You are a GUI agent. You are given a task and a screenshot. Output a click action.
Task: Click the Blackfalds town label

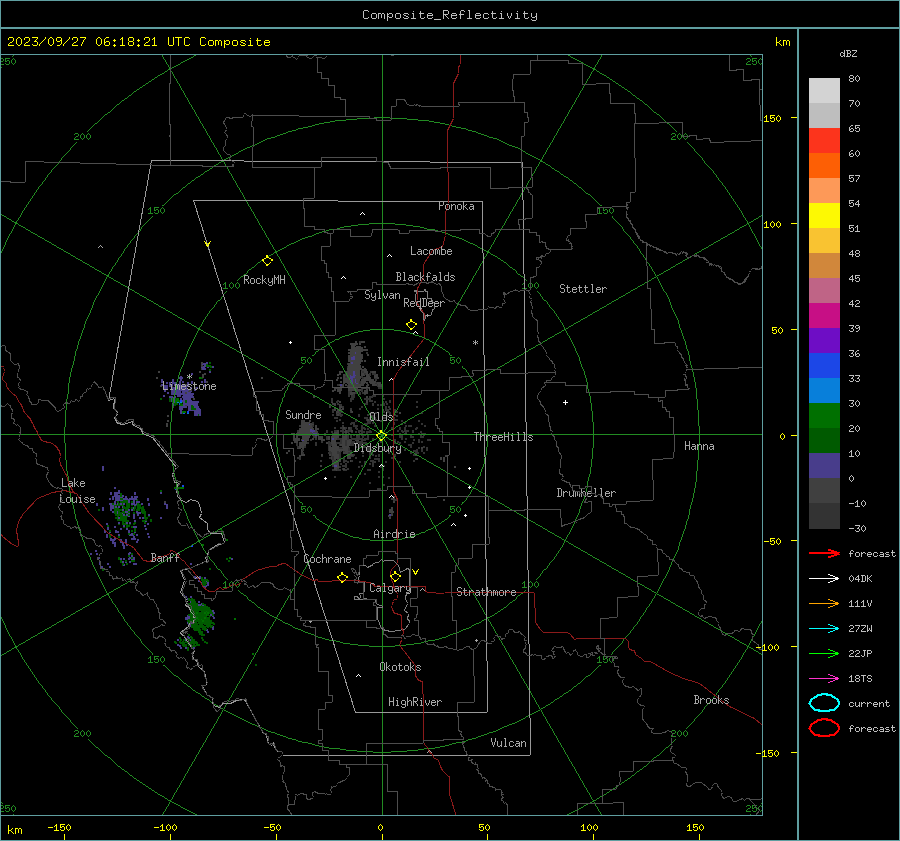(425, 277)
